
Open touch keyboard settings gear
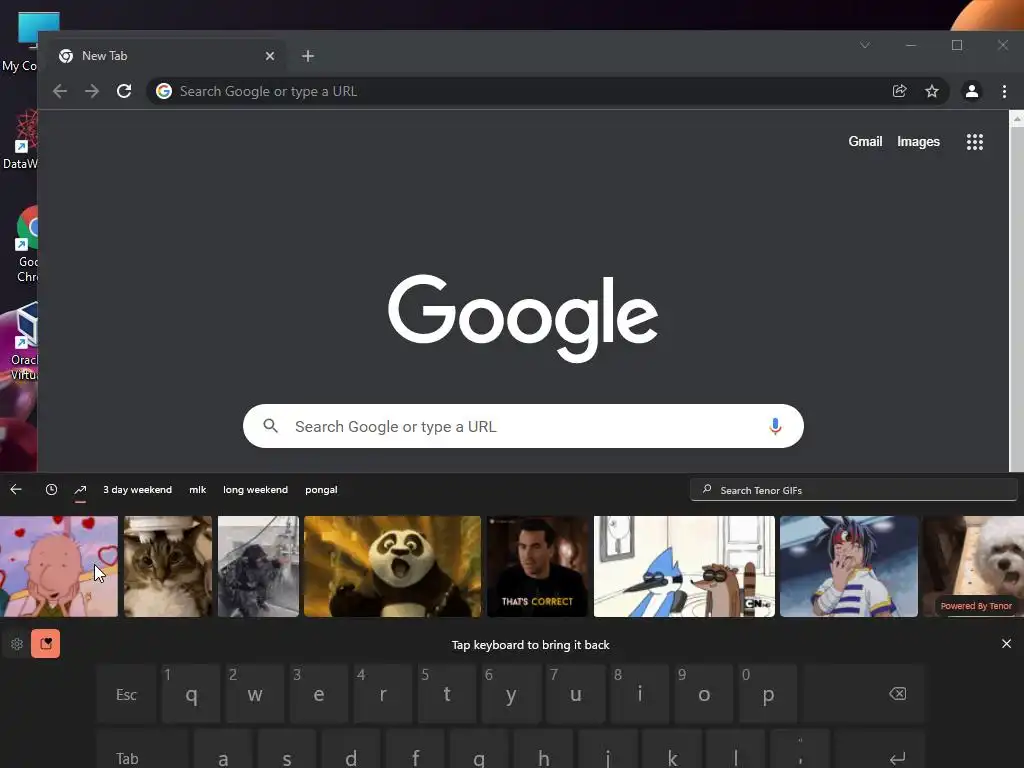(x=17, y=644)
